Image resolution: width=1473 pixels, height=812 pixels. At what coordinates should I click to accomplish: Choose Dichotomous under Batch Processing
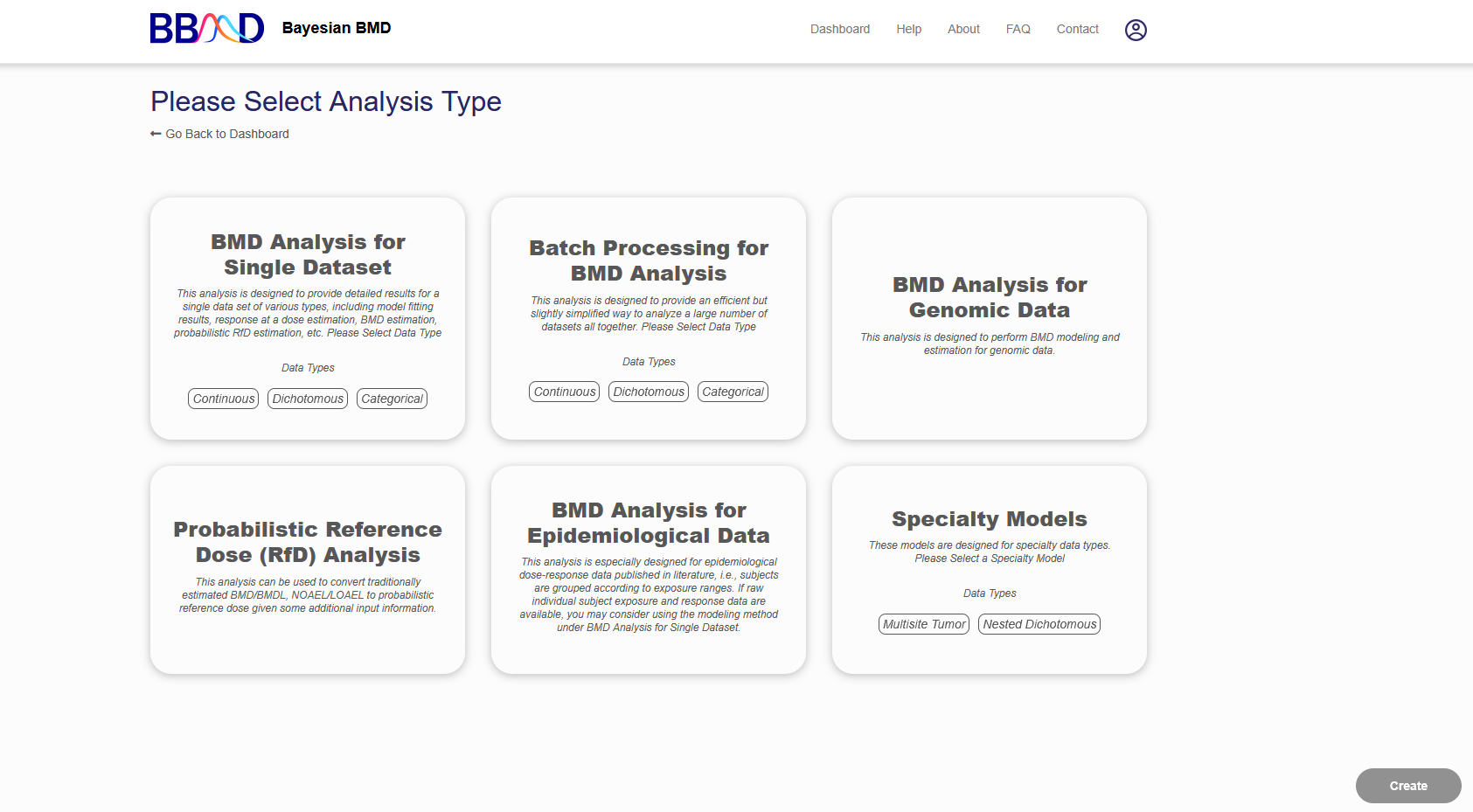[x=649, y=392]
